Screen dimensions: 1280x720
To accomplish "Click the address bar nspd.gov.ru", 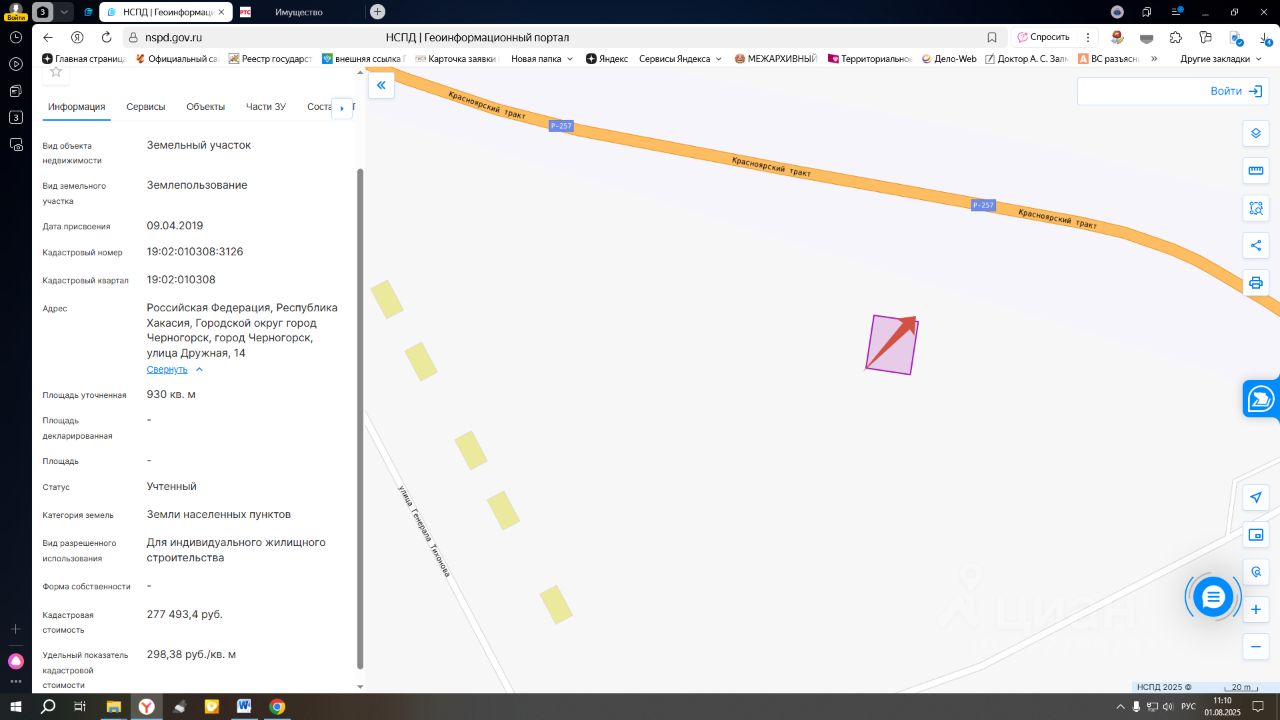I will click(173, 37).
